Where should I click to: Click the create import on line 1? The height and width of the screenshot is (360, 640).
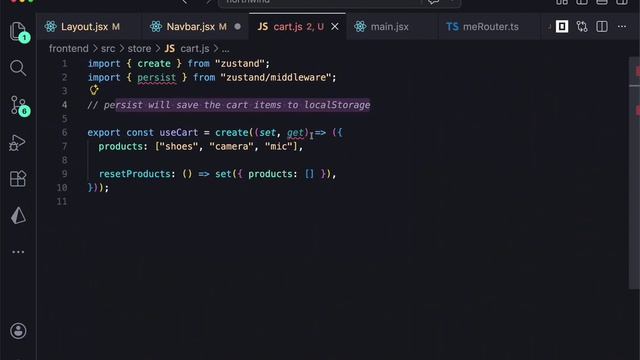click(x=154, y=64)
